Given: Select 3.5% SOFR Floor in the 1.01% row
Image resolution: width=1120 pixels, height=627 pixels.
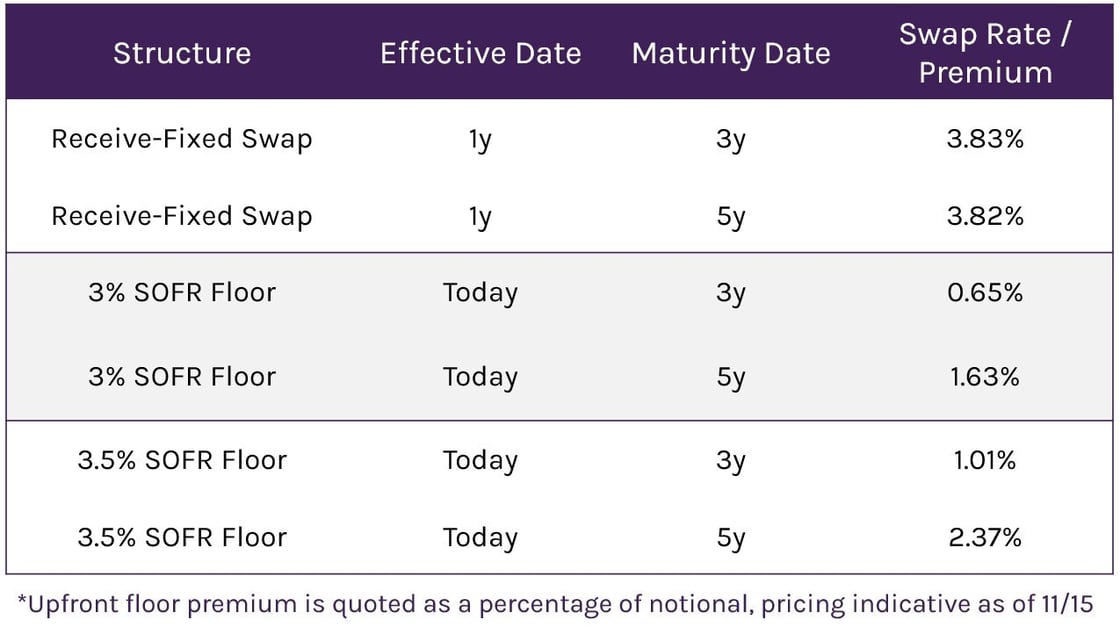Looking at the screenshot, I should click(181, 461).
